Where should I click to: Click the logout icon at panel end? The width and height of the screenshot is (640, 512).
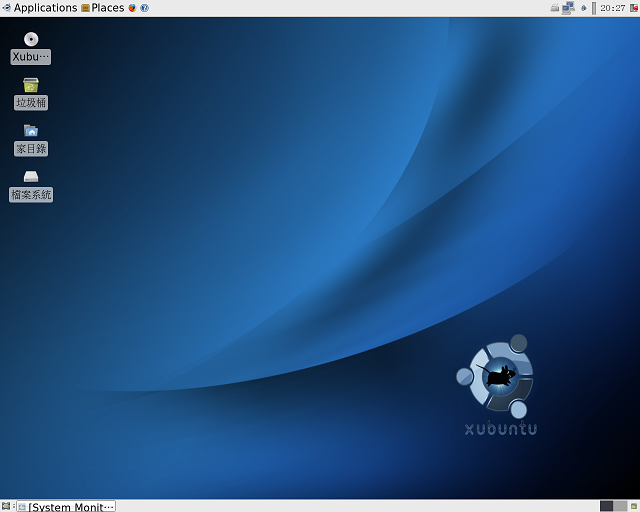(x=634, y=8)
